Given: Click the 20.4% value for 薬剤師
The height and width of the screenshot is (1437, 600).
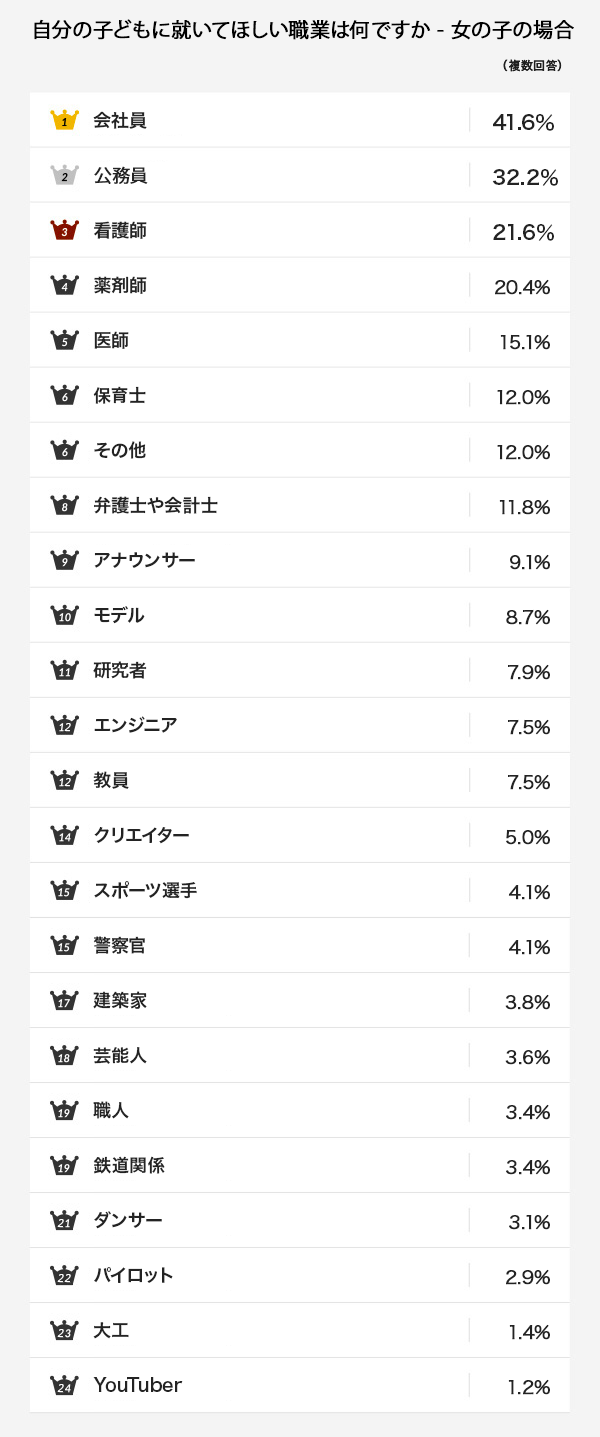Looking at the screenshot, I should (x=522, y=287).
